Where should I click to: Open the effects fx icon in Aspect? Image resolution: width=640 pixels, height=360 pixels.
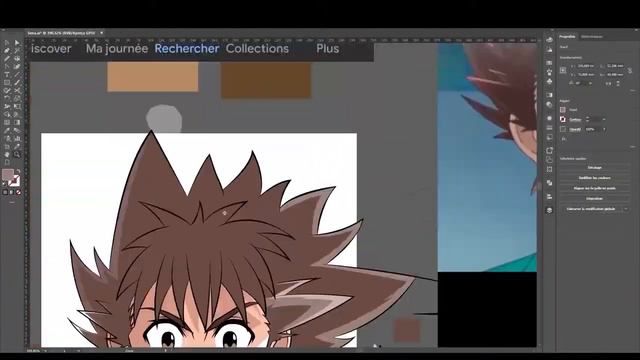(564, 139)
